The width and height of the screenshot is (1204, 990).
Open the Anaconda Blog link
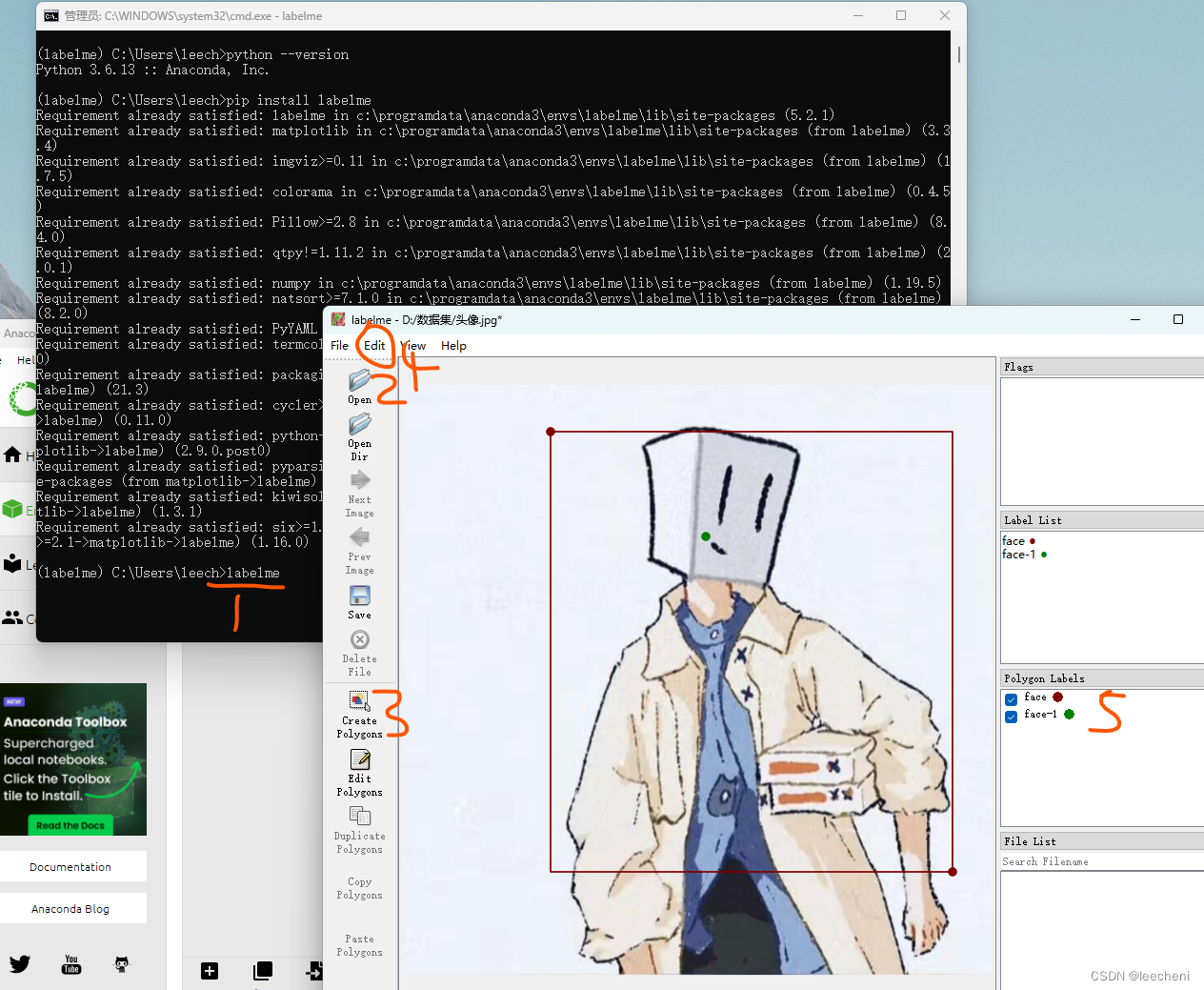tap(70, 909)
